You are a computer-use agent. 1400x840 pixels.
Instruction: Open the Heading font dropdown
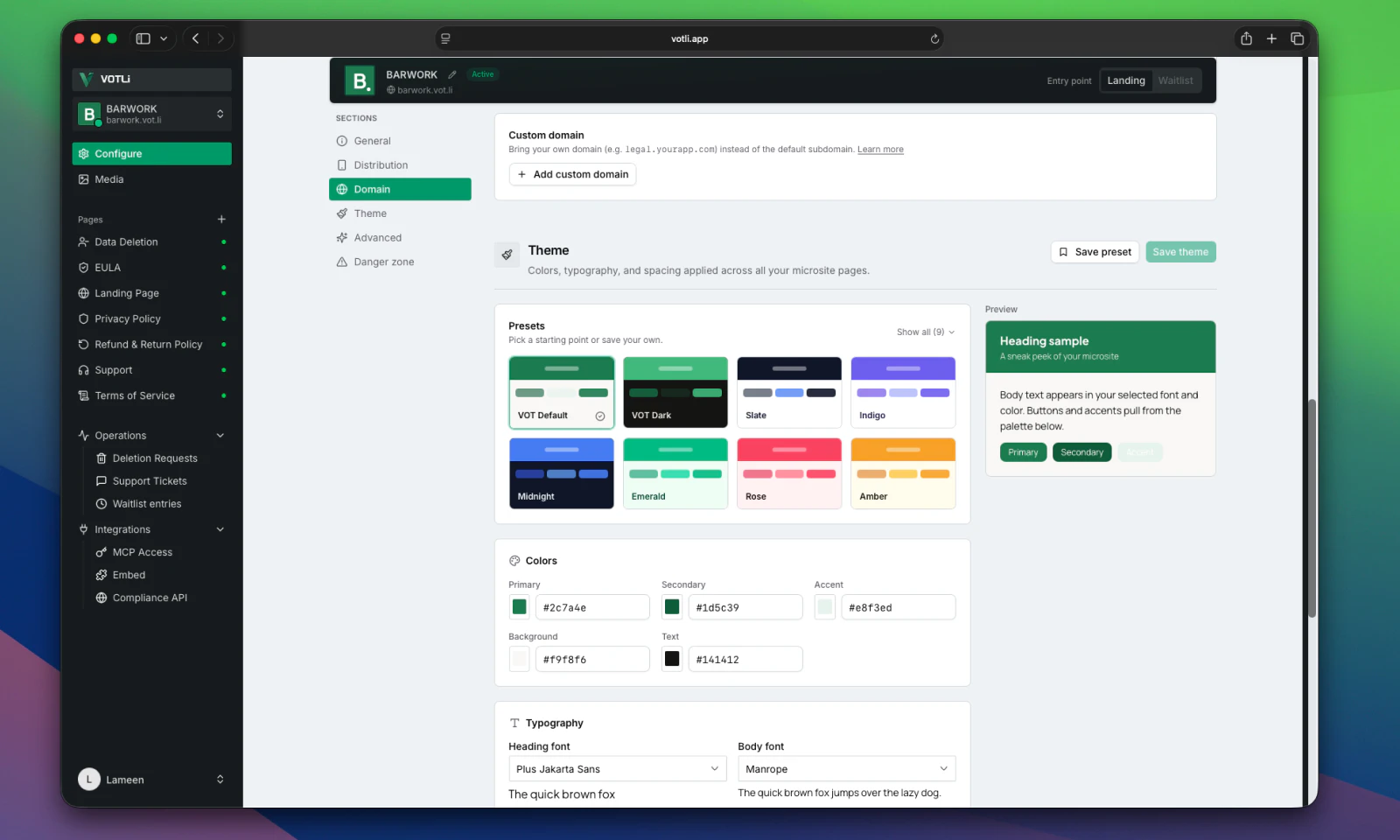coord(618,769)
